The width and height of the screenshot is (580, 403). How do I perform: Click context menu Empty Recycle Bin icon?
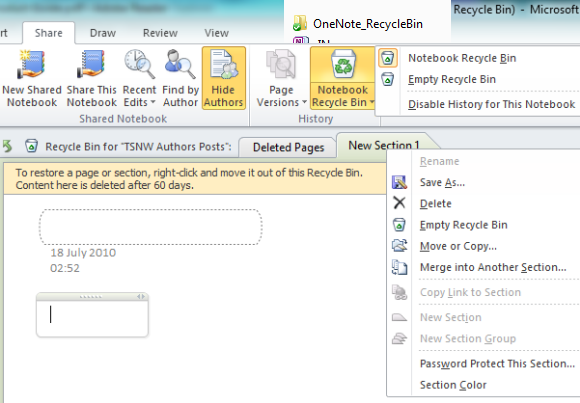coord(399,225)
